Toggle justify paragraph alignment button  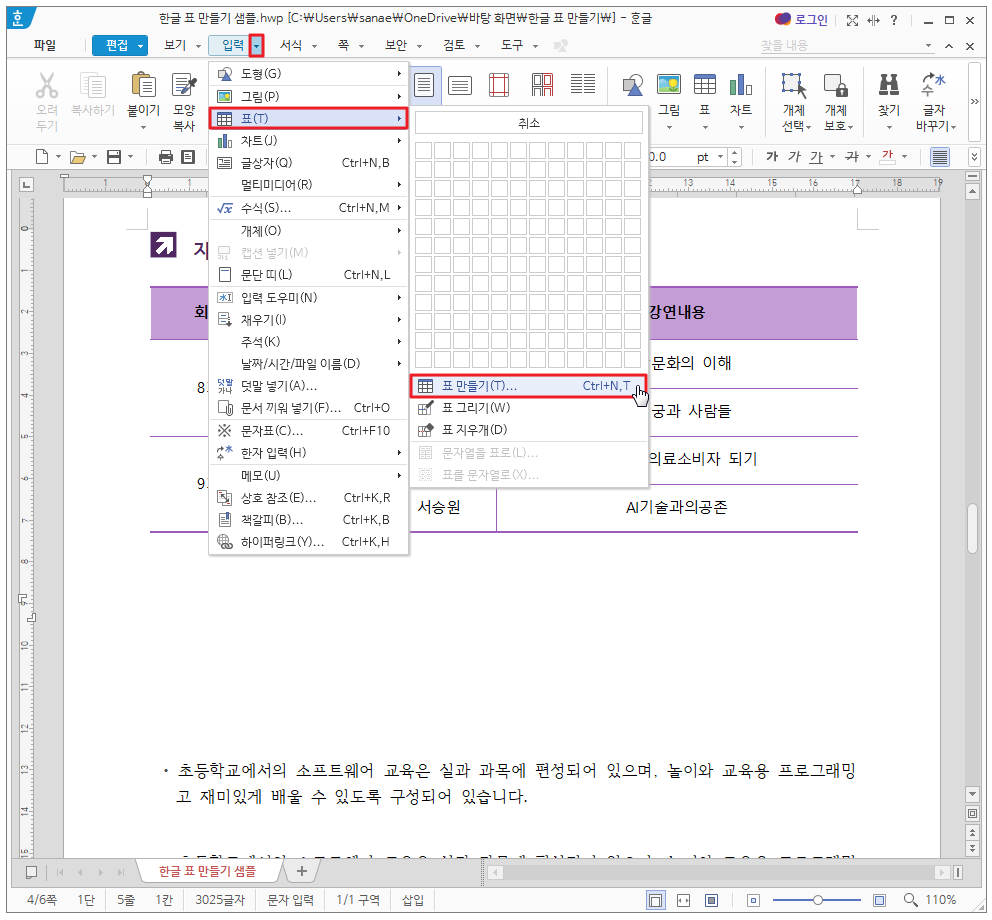pyautogui.click(x=940, y=156)
